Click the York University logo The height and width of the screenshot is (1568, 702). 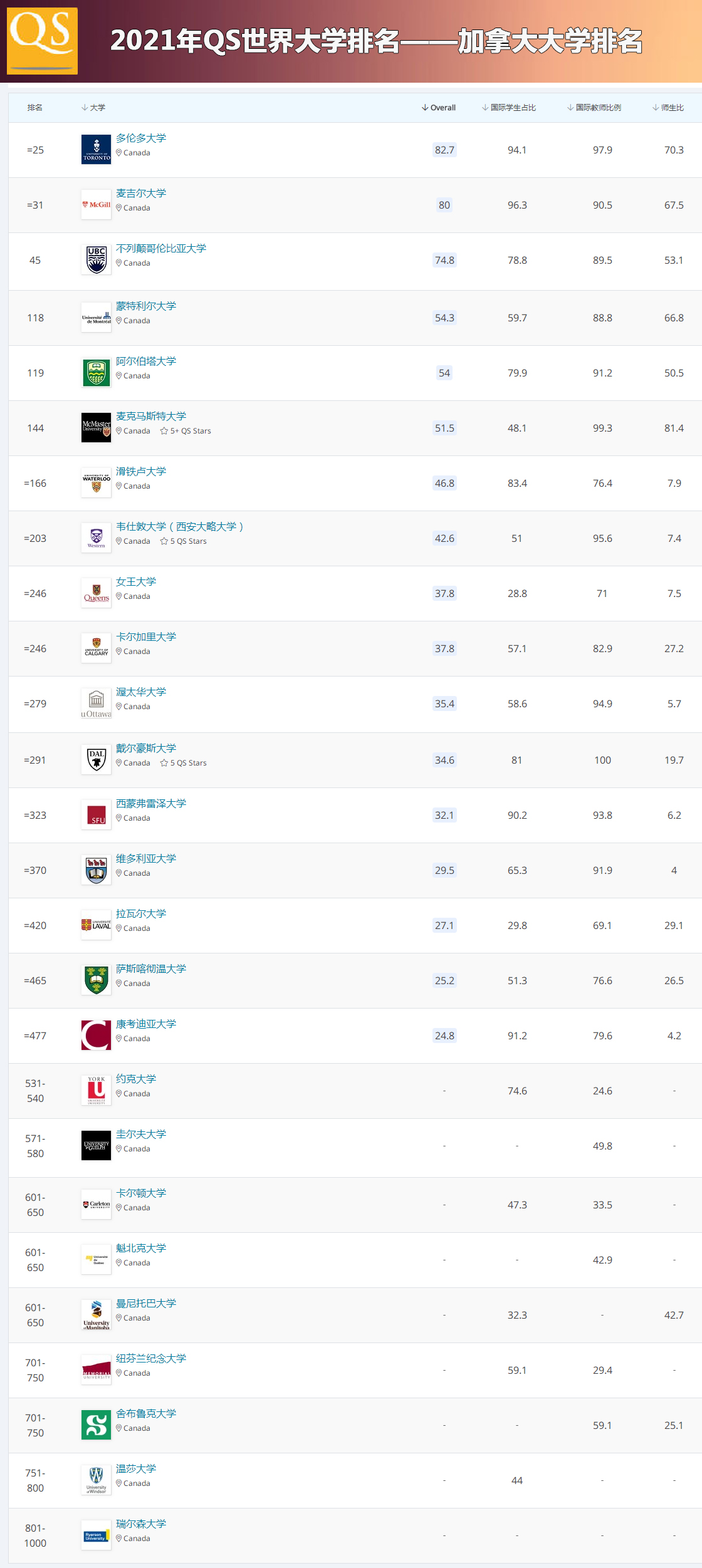(x=96, y=1091)
